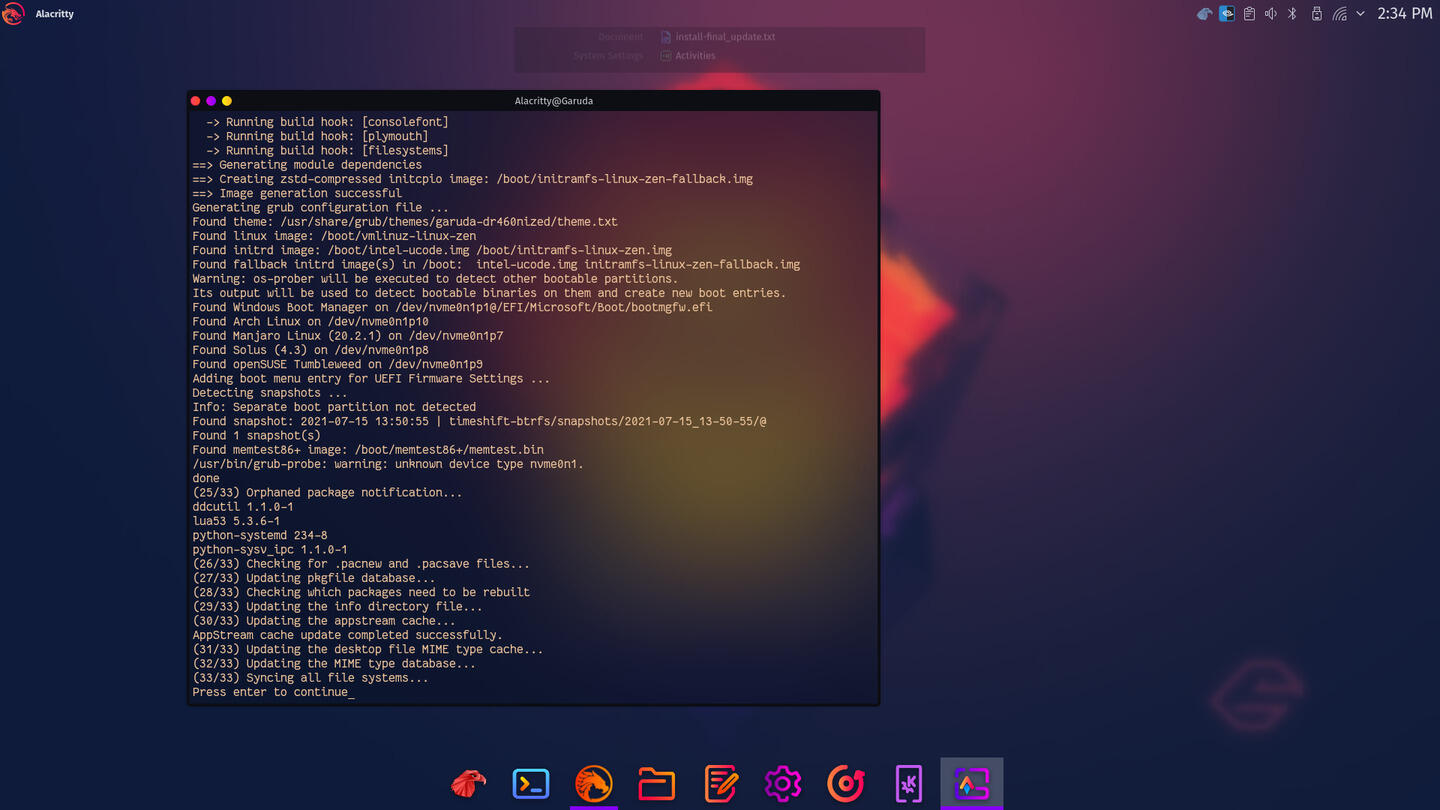
Task: Click the 'Found 1 snapshot(s)' line
Action: [x=256, y=436]
